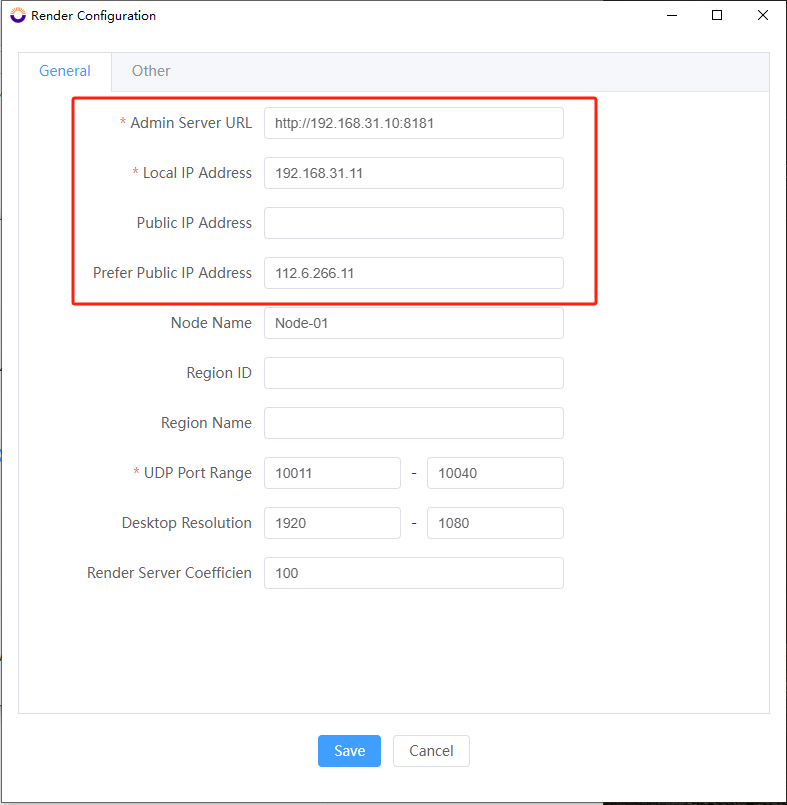
Task: Focus the Render Server Coefficient field
Action: tap(413, 573)
